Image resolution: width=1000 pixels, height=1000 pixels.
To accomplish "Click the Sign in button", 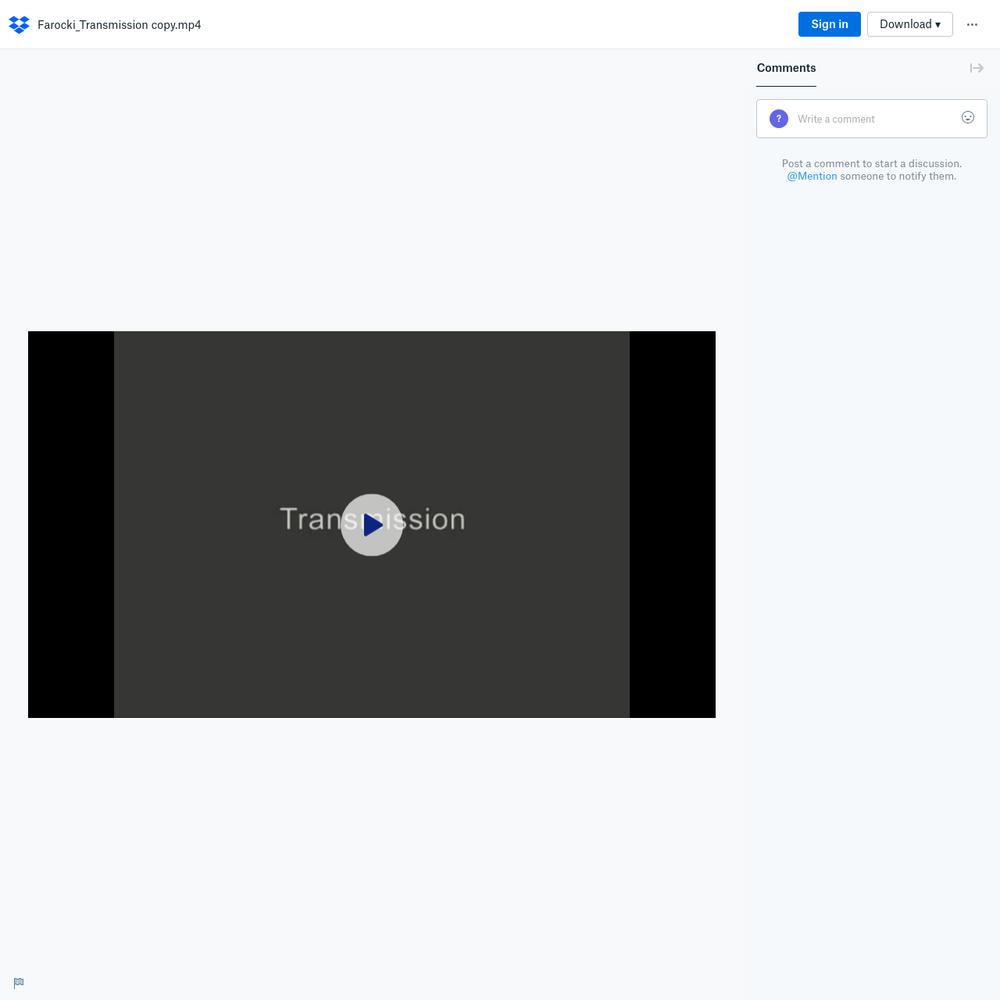I will (829, 24).
